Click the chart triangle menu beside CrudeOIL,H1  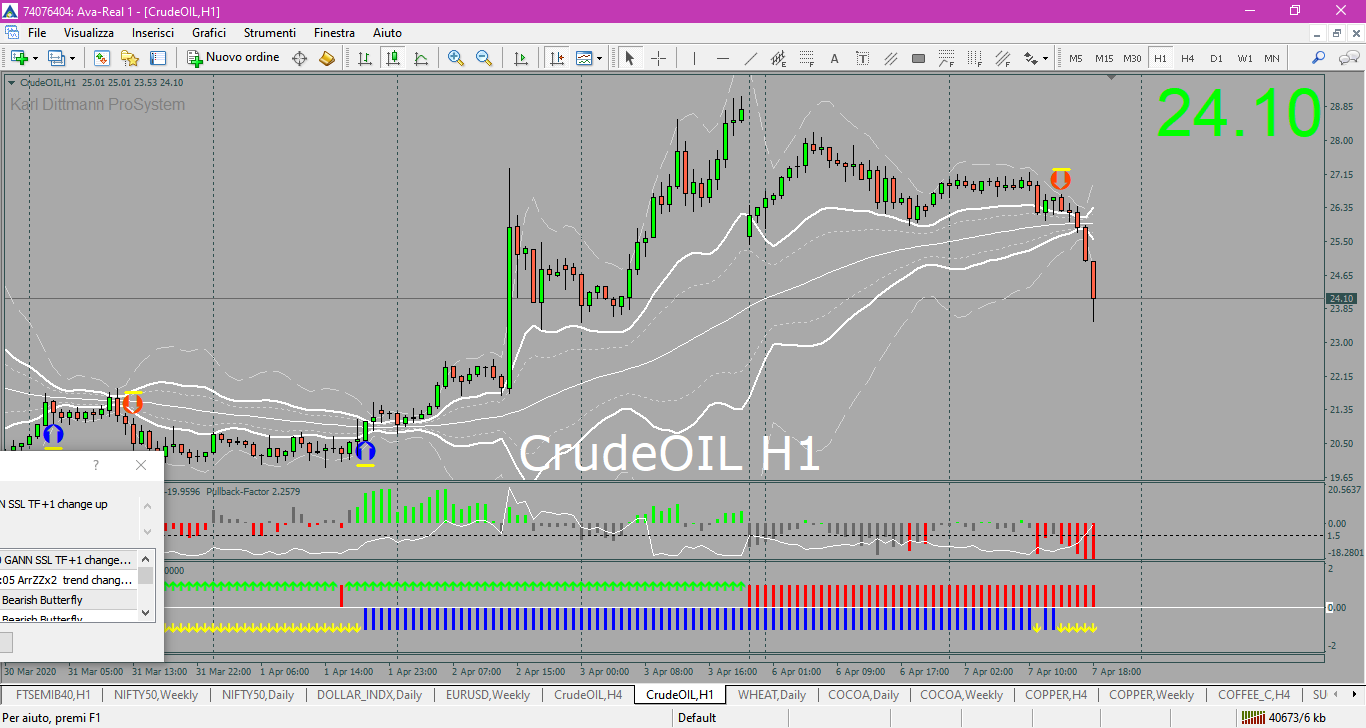click(12, 83)
